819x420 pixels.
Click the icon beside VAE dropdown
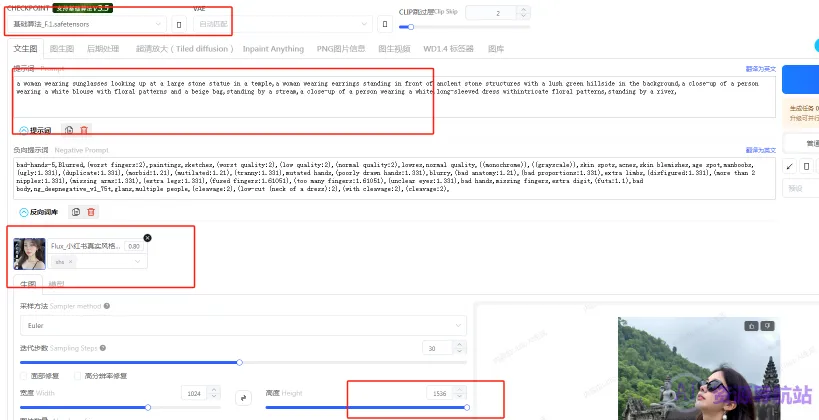[x=386, y=23]
